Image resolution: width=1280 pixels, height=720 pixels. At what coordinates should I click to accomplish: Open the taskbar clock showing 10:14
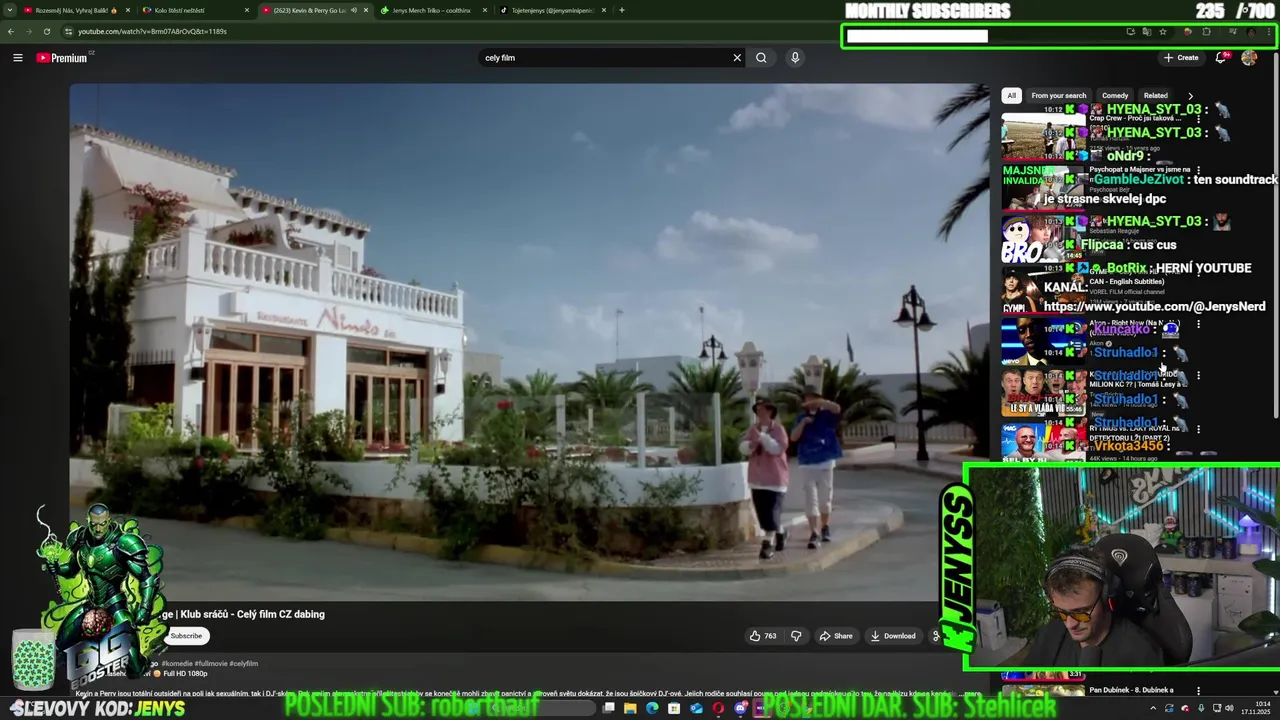coord(1254,708)
